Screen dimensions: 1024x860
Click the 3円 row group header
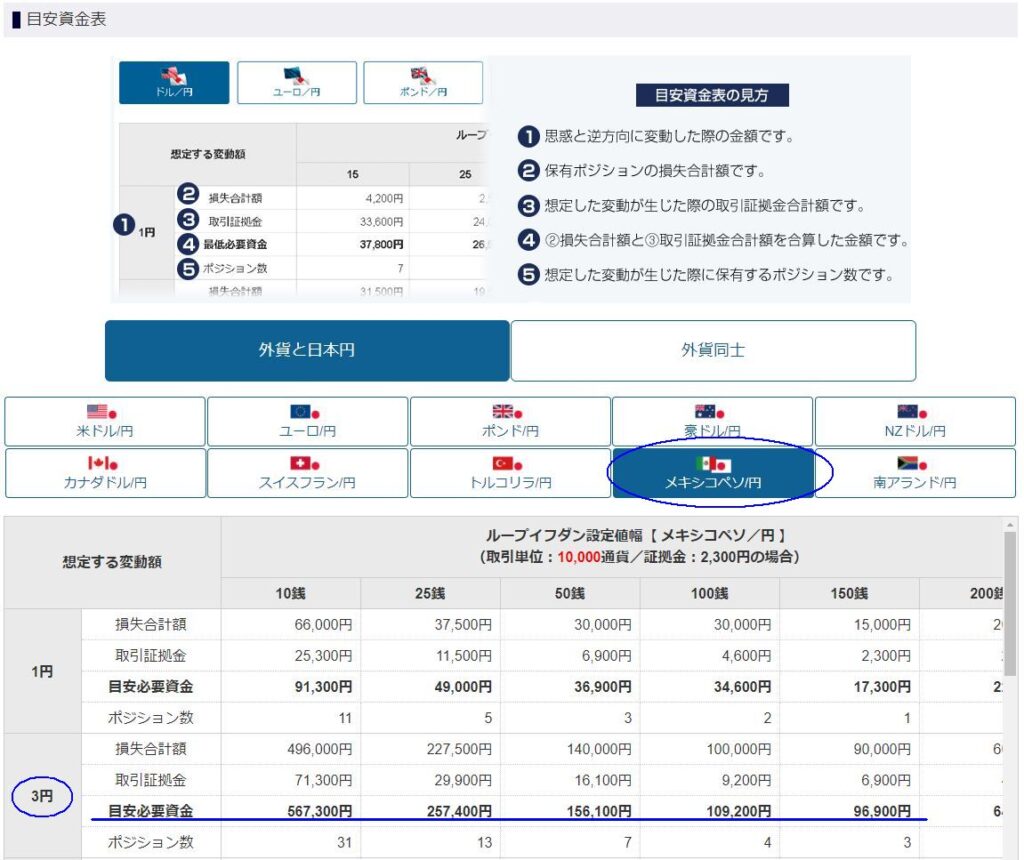[42, 796]
